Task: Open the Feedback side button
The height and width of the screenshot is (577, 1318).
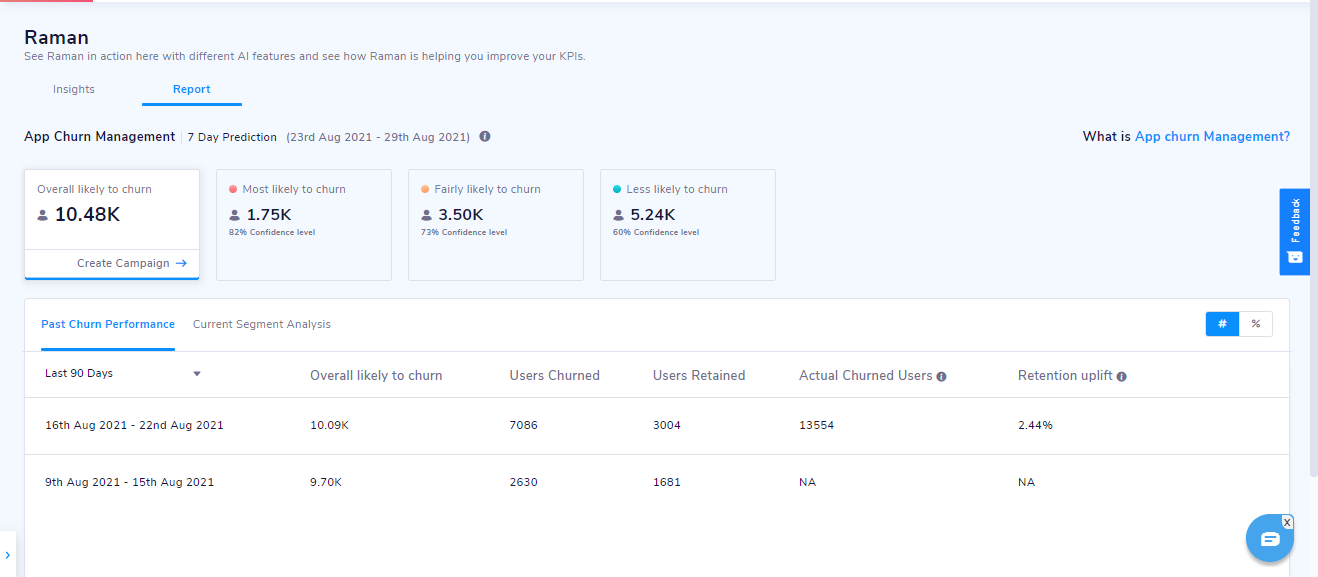Action: (x=1295, y=232)
